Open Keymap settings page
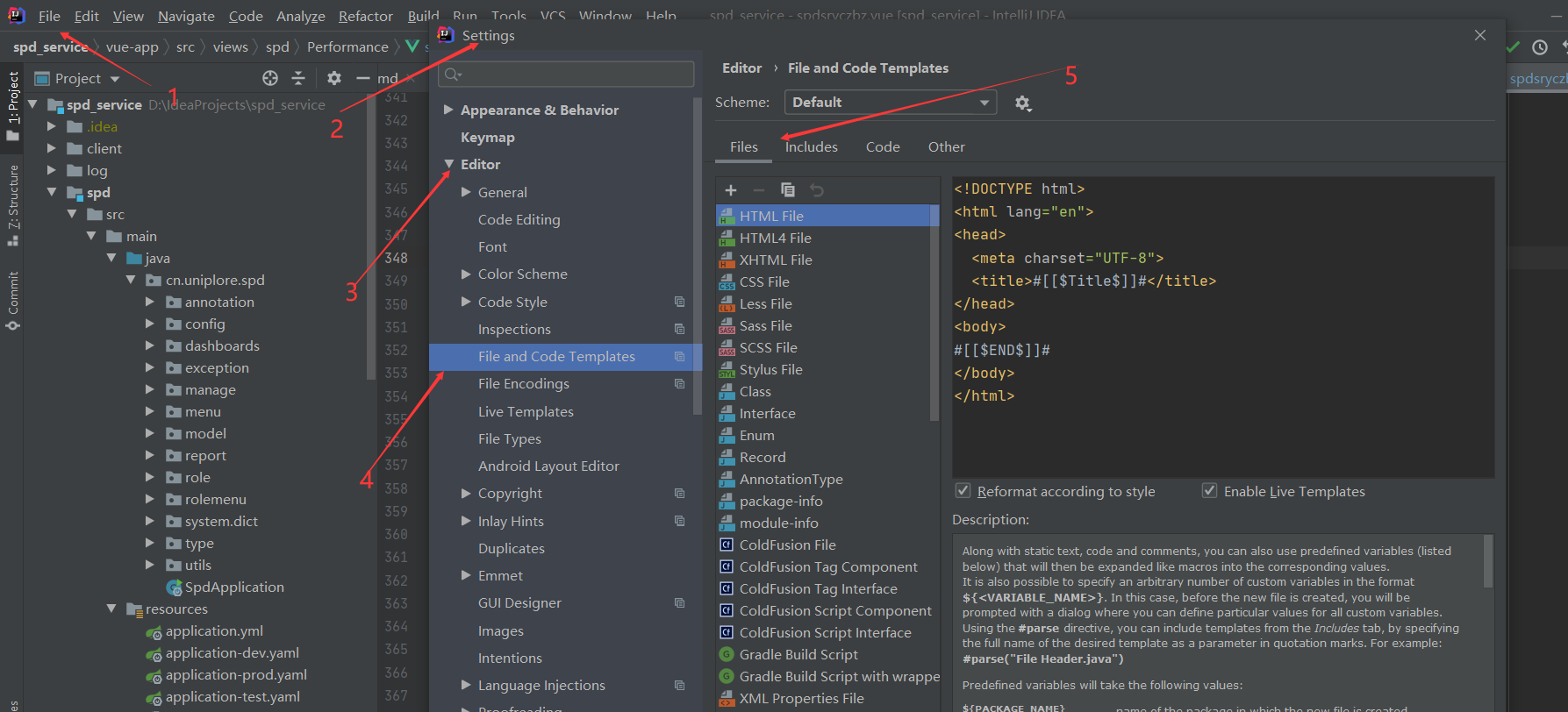This screenshot has height=712, width=1568. click(x=487, y=137)
